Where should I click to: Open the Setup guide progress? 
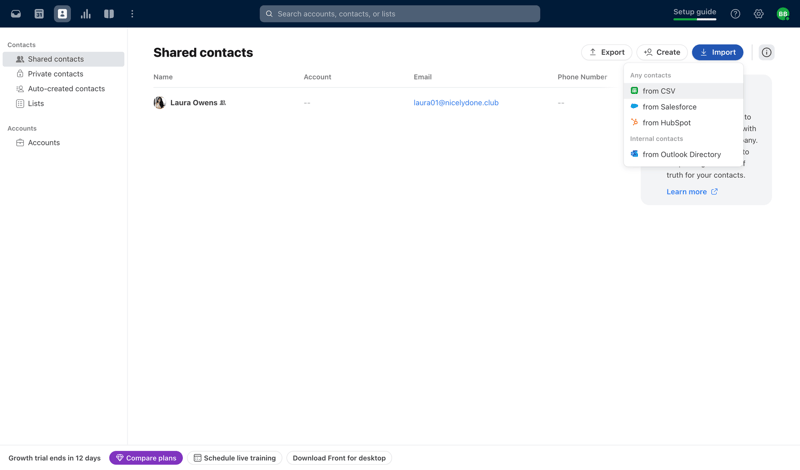(694, 14)
